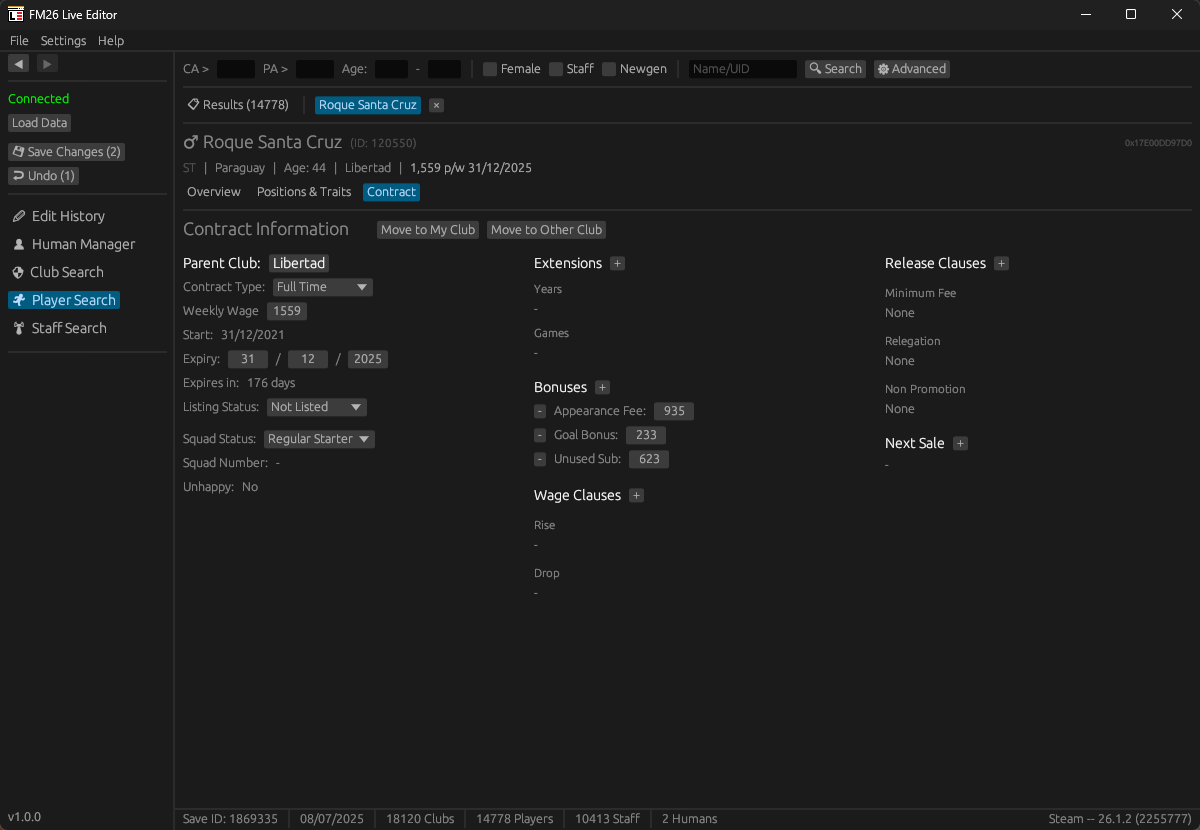The width and height of the screenshot is (1200, 830).
Task: Open Club Search from the sidebar
Action: tap(66, 272)
